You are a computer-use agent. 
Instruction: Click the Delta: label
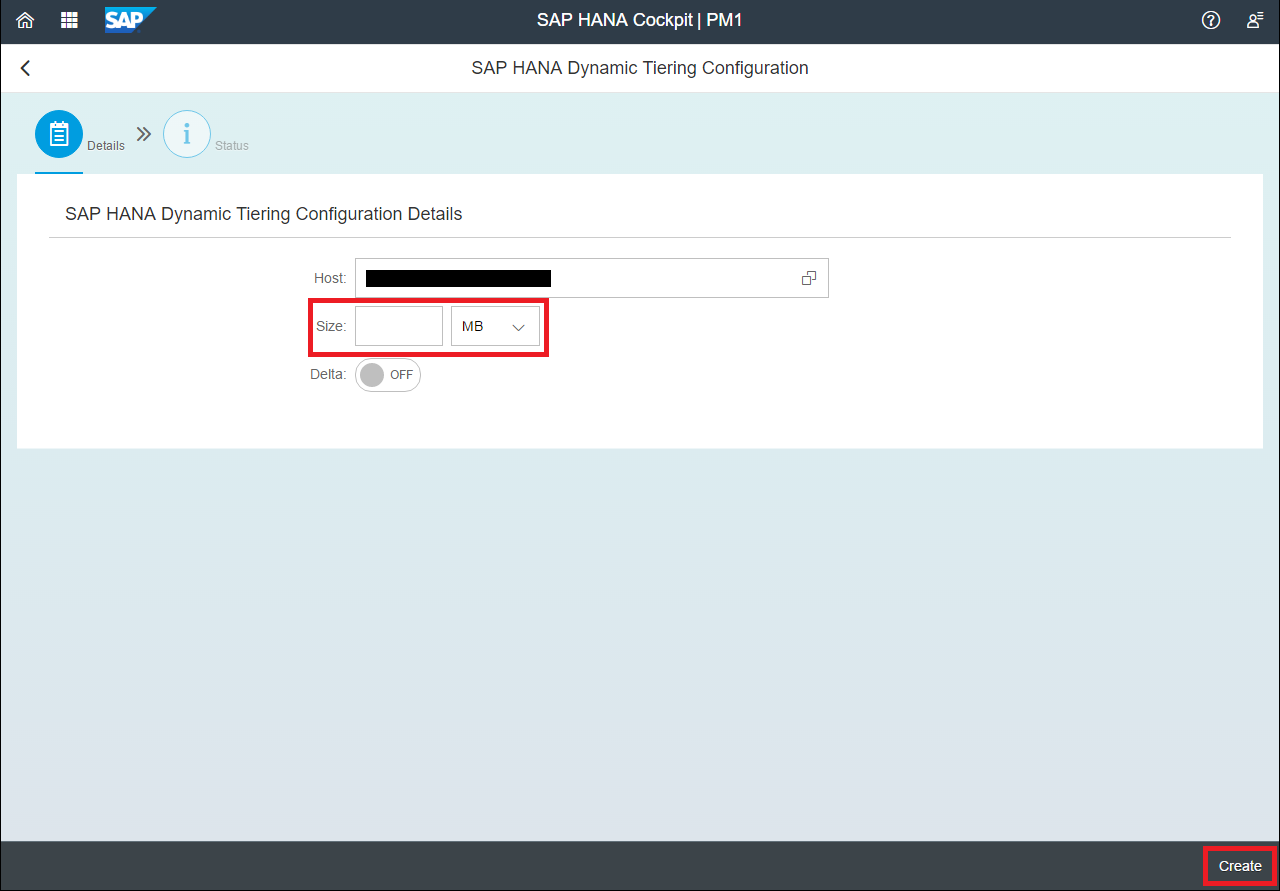coord(328,375)
